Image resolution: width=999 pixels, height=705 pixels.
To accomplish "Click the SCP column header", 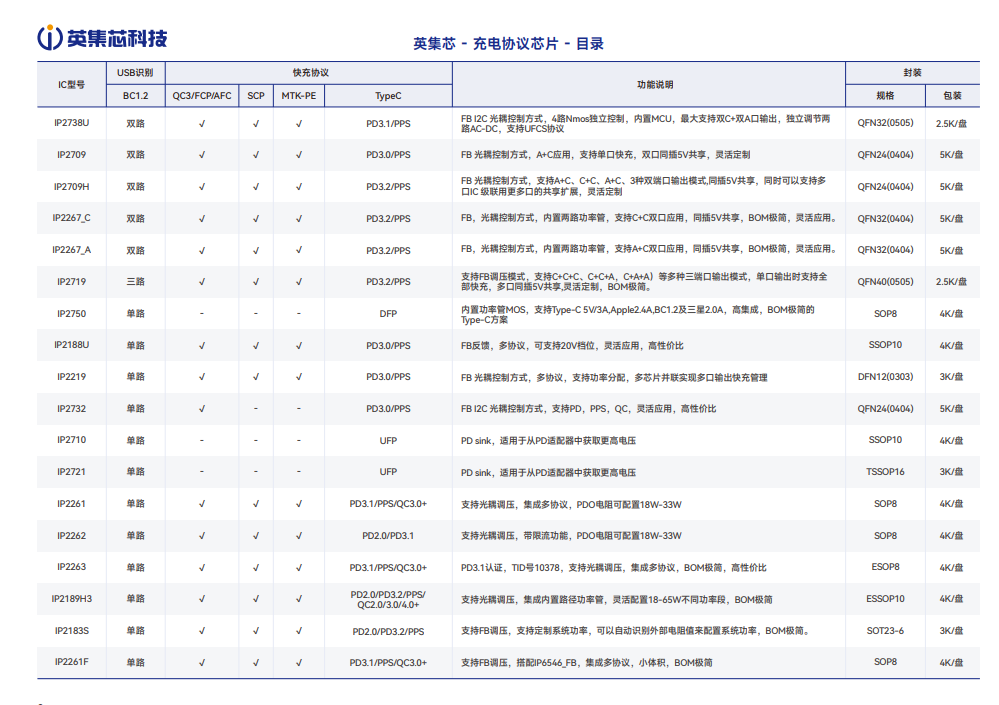I will [255, 96].
